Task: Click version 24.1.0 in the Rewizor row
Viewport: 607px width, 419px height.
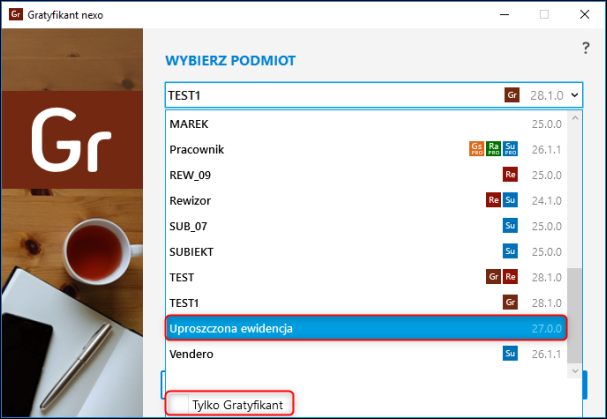Action: [546, 201]
